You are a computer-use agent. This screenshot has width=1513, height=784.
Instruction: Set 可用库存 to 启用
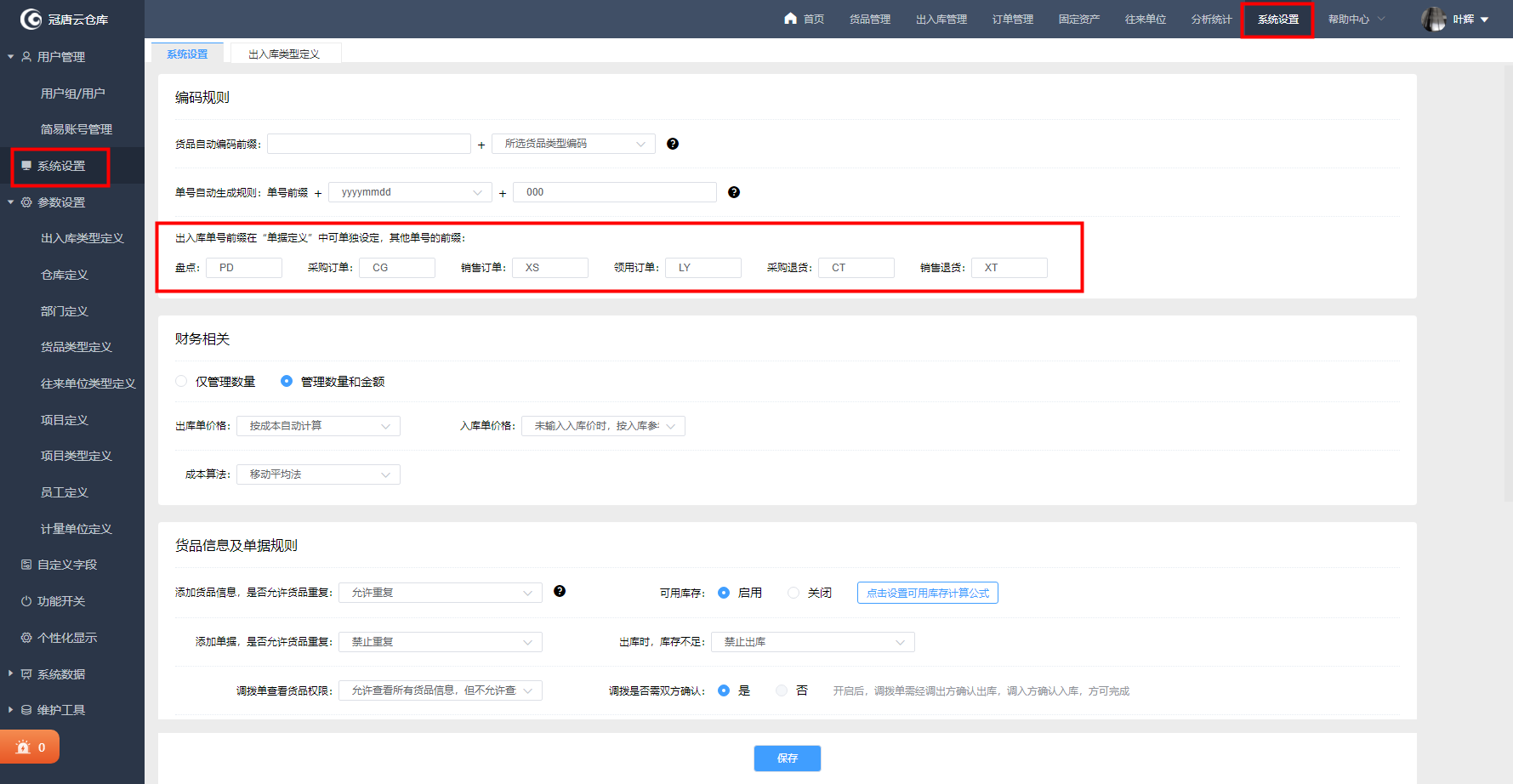724,593
